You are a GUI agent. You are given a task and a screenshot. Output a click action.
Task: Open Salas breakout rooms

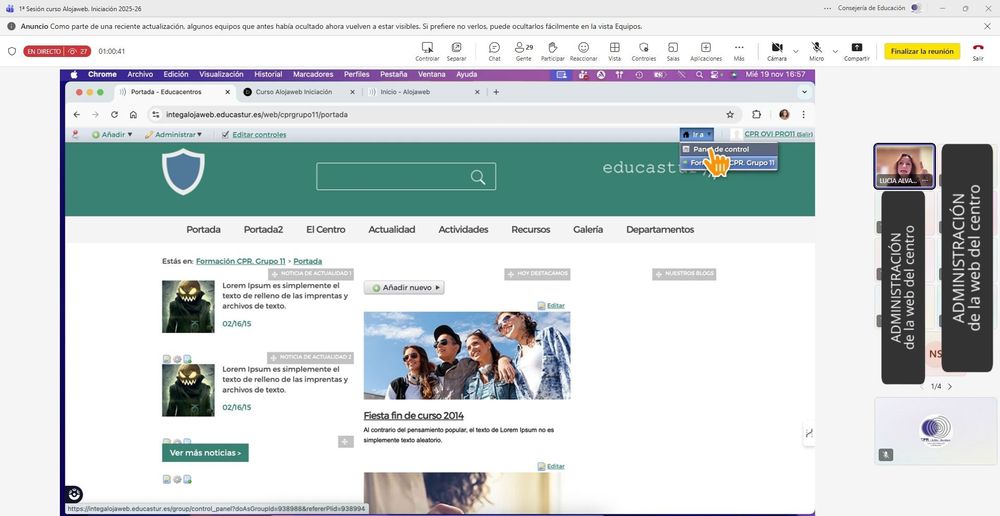(x=673, y=51)
